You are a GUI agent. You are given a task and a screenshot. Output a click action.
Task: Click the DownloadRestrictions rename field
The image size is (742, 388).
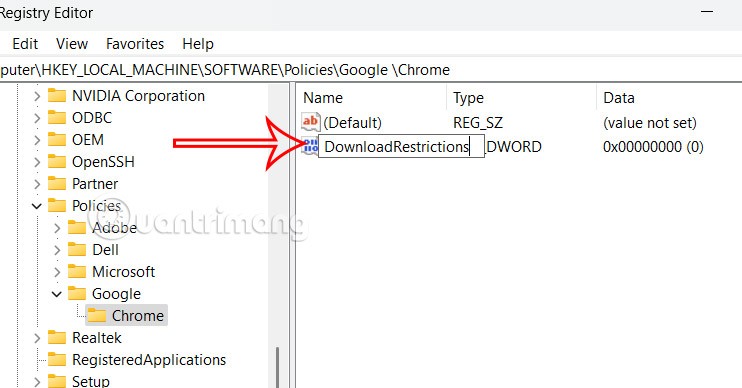pos(401,146)
